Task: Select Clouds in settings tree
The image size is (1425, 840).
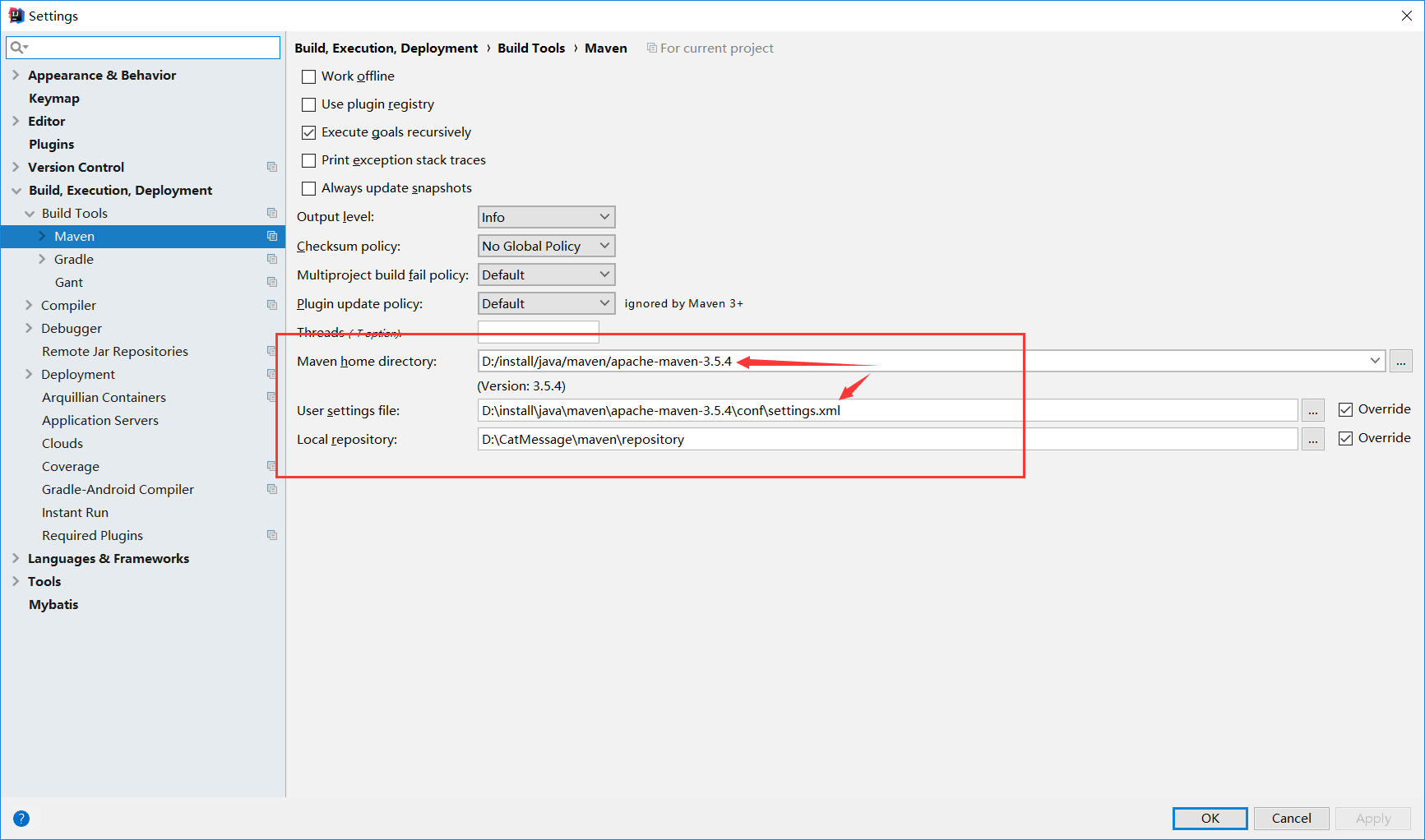Action: (x=62, y=443)
